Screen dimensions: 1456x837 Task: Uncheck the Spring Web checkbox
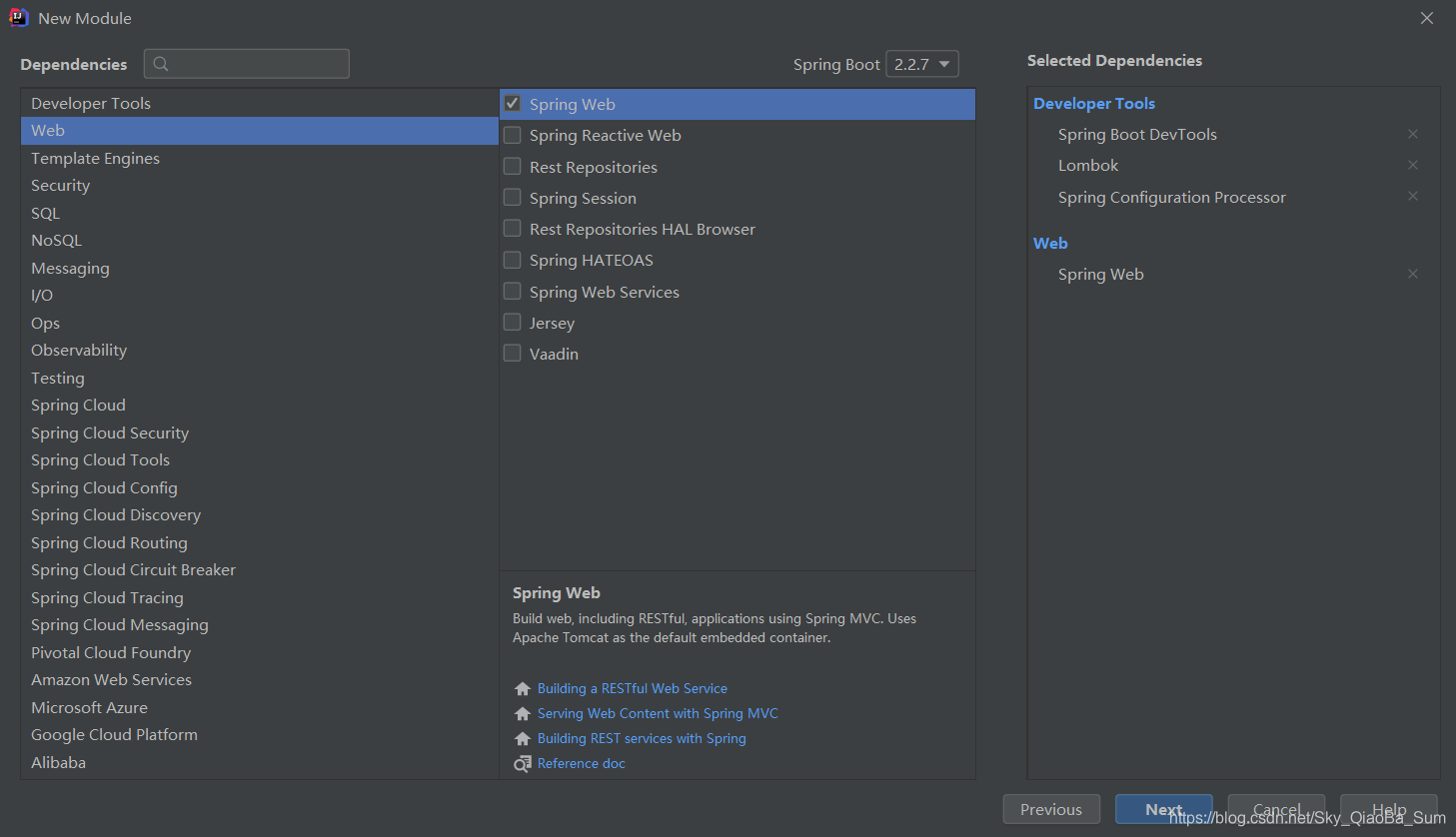(x=512, y=104)
